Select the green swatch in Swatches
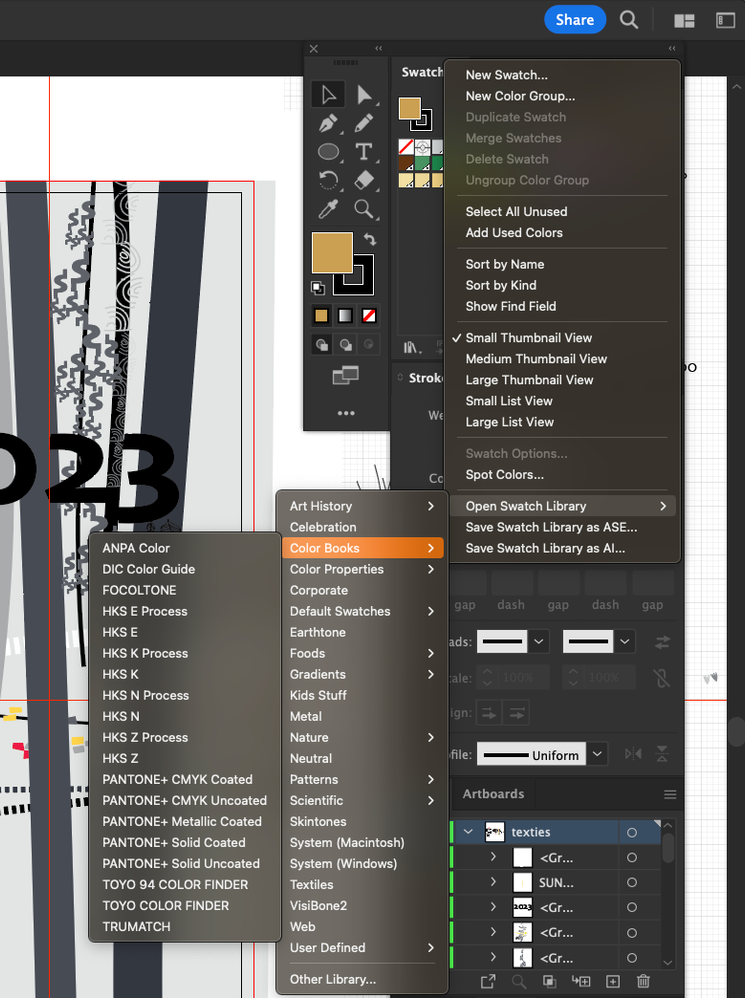The width and height of the screenshot is (745, 998). (x=422, y=164)
